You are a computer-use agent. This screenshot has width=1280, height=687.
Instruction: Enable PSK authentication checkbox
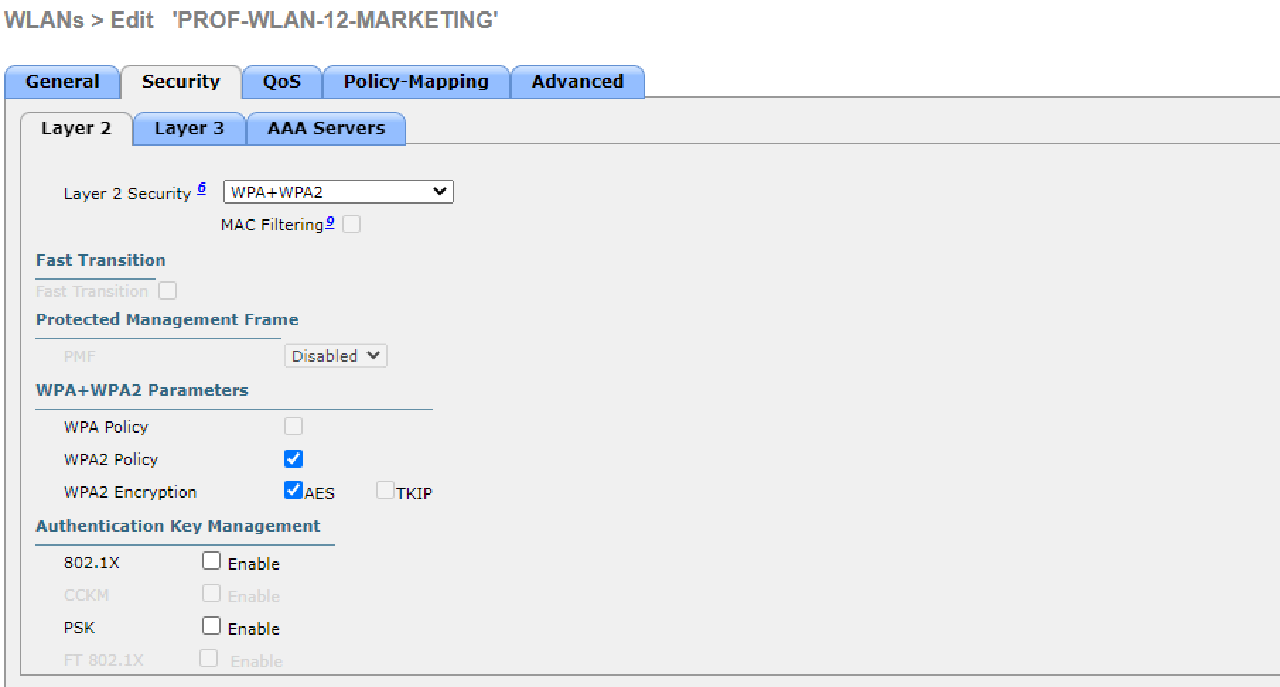[x=211, y=626]
